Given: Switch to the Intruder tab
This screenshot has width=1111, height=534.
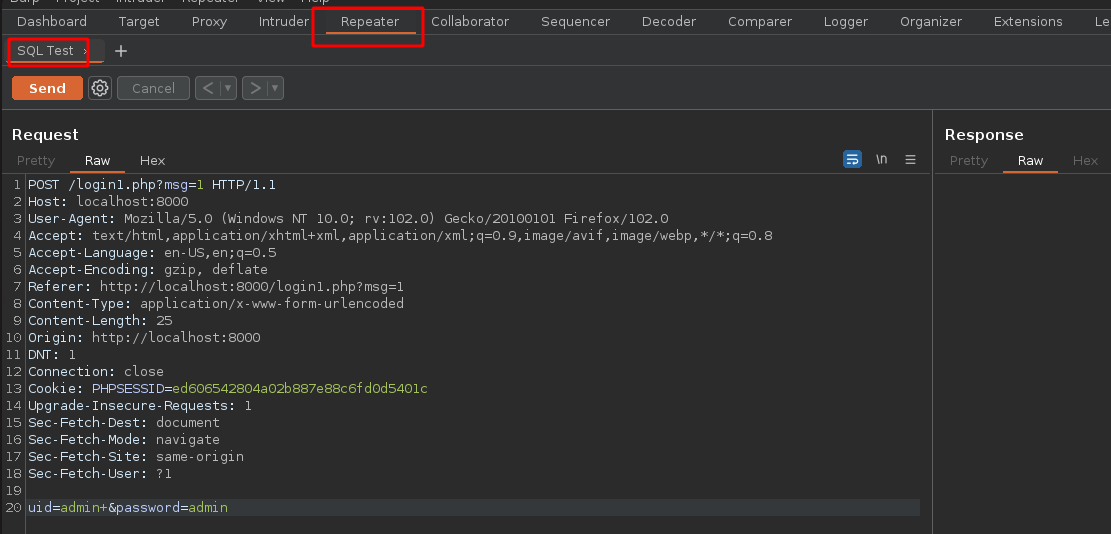Looking at the screenshot, I should coord(283,21).
